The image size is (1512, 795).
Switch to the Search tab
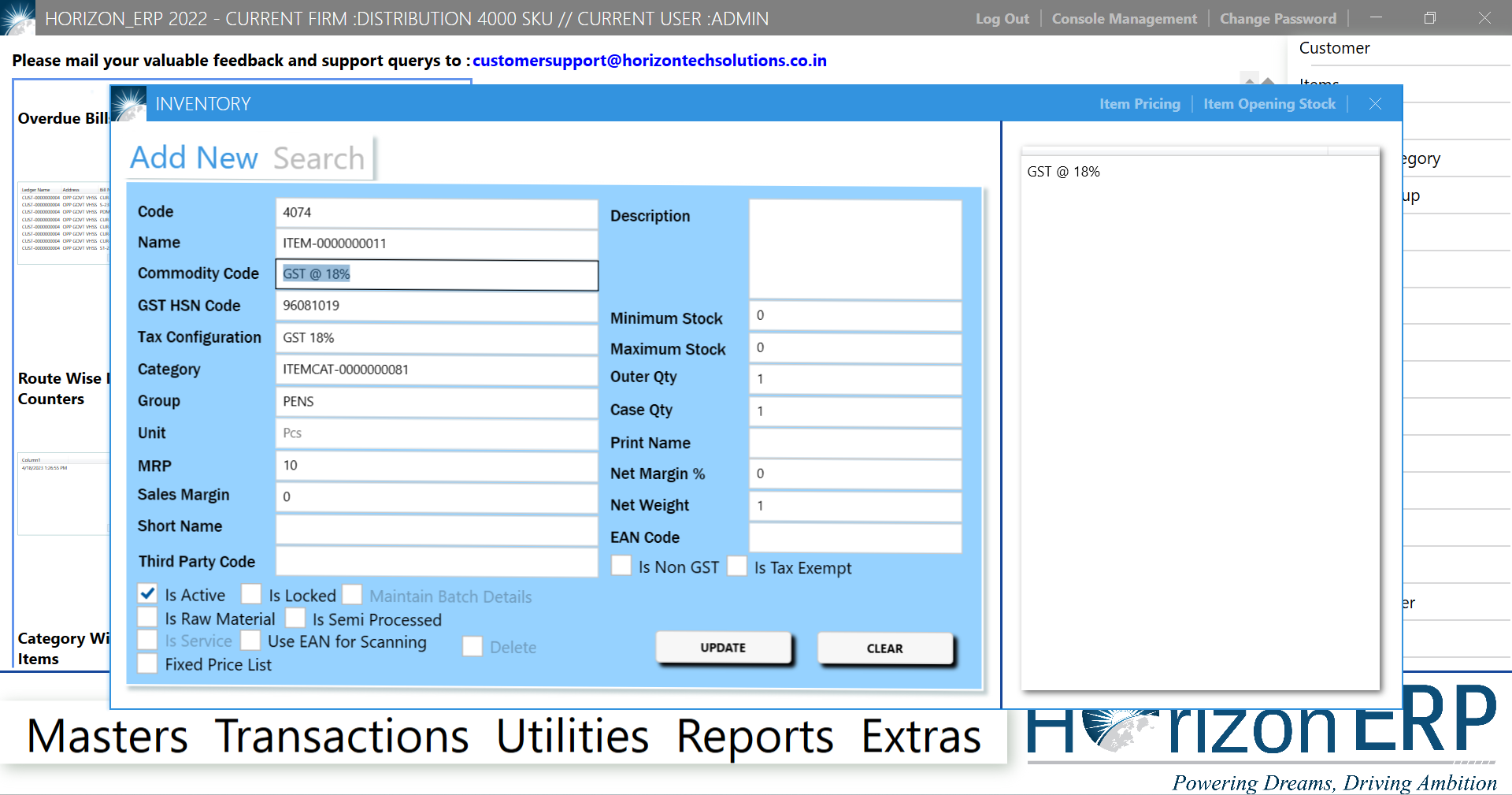(318, 158)
